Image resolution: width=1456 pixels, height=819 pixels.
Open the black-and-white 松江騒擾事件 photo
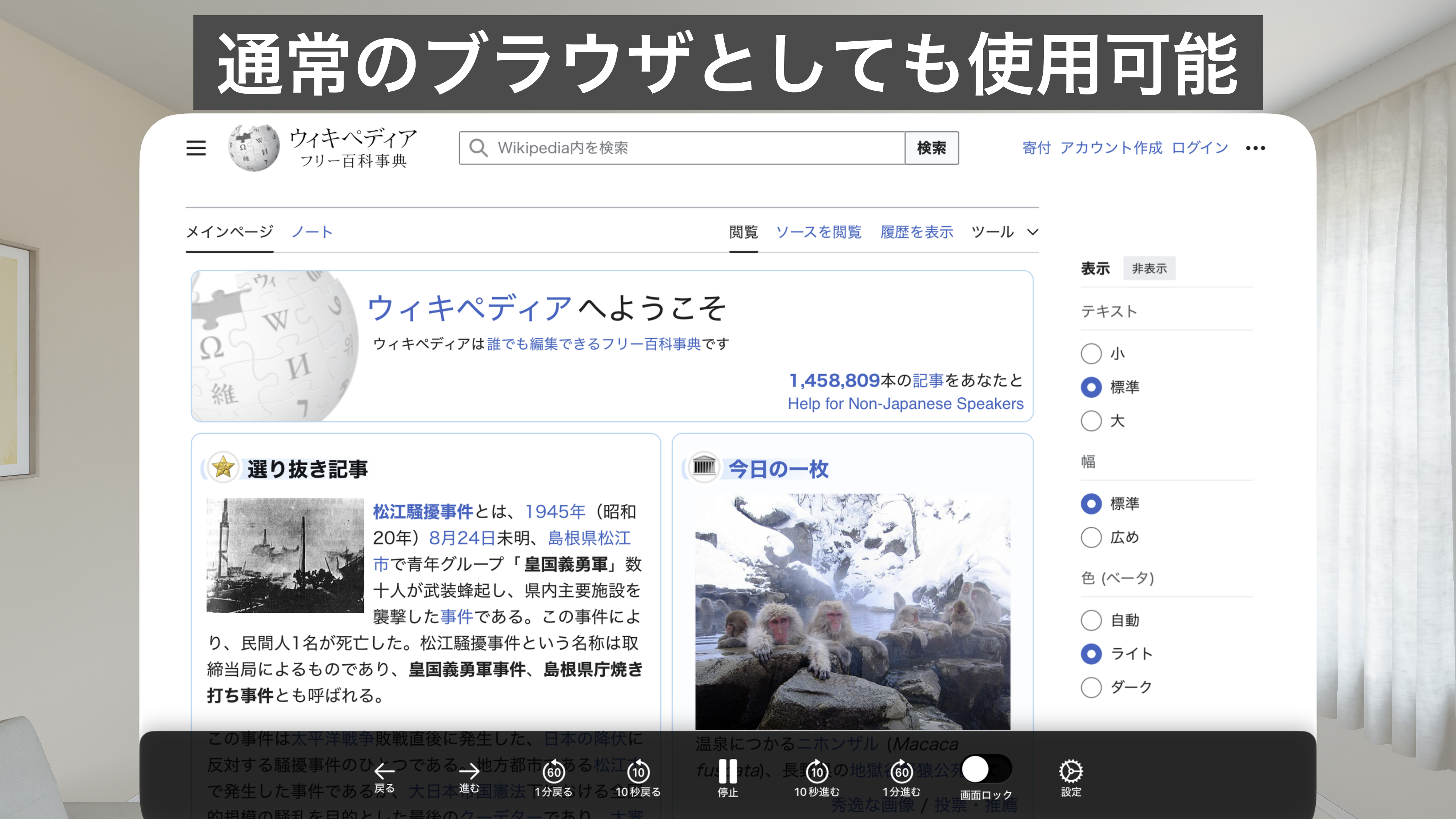[285, 555]
